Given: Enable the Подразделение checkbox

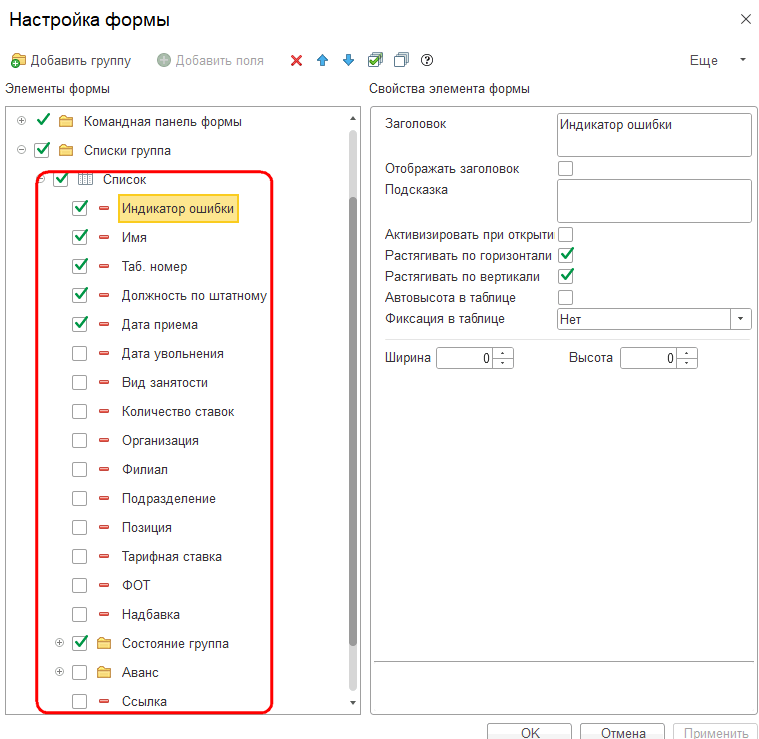Looking at the screenshot, I should pos(79,498).
